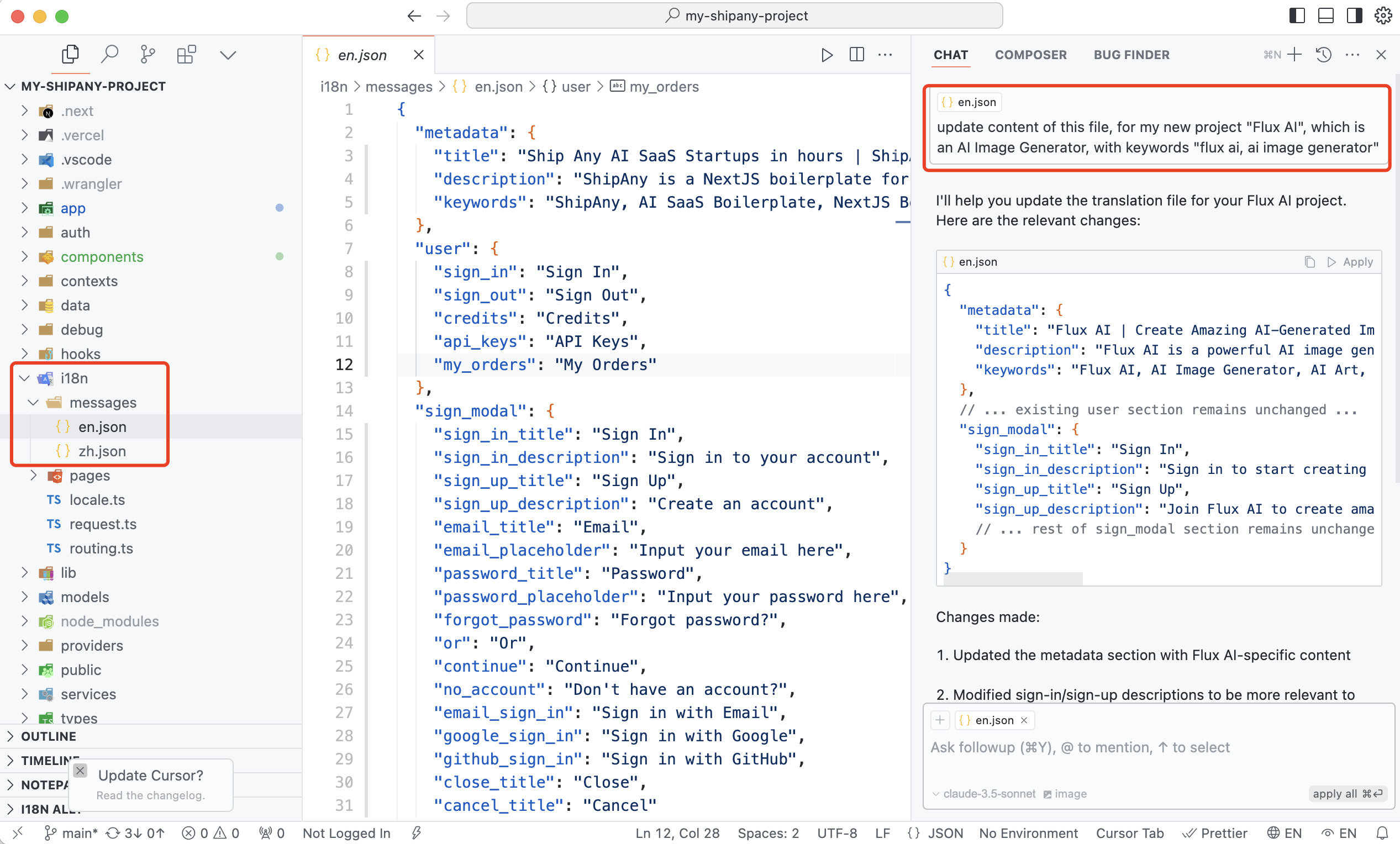Collapse the i18n folder
Viewport: 1400px width, 844px height.
(x=25, y=378)
